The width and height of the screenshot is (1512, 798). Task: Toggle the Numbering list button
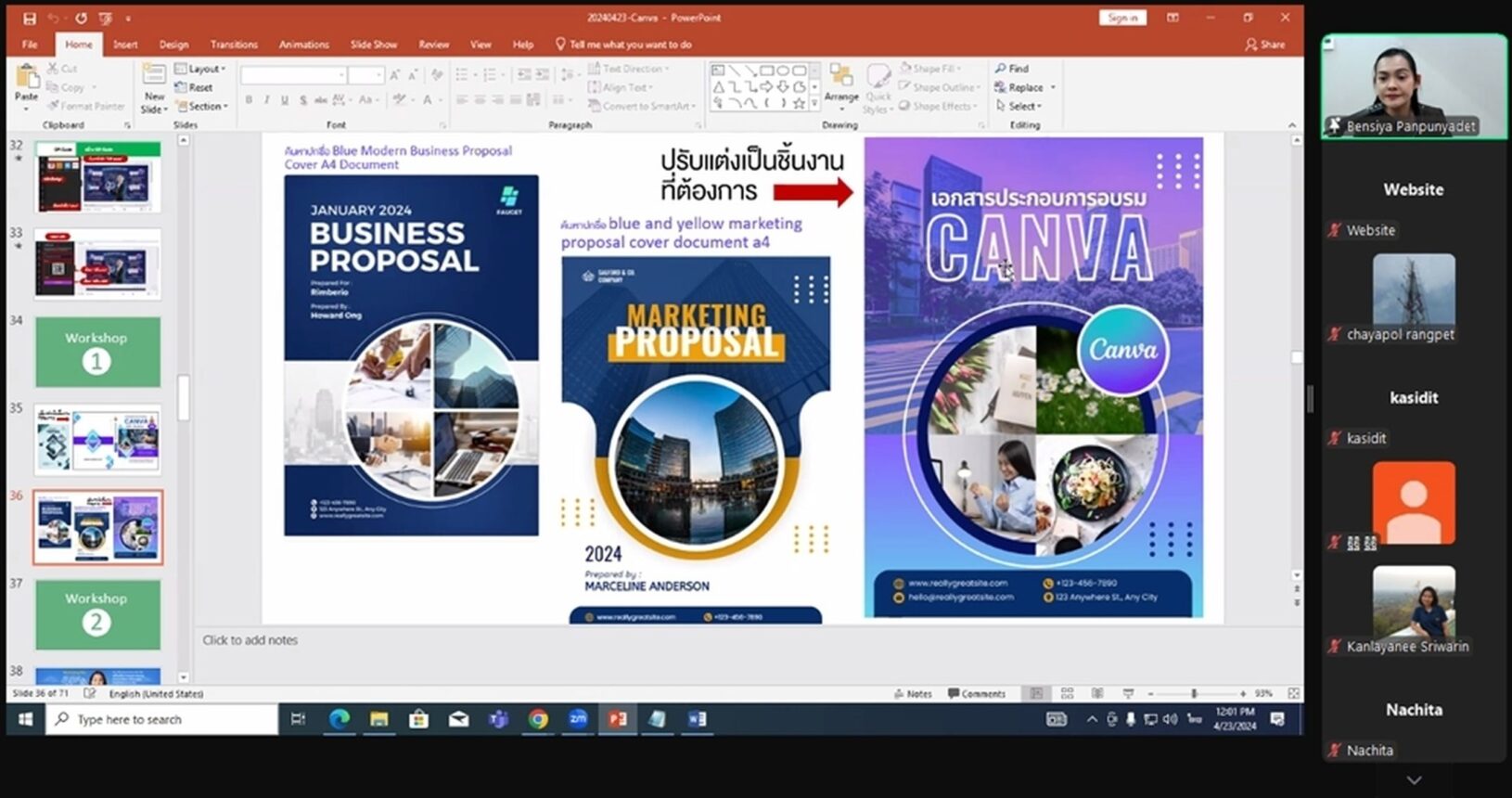pos(491,74)
